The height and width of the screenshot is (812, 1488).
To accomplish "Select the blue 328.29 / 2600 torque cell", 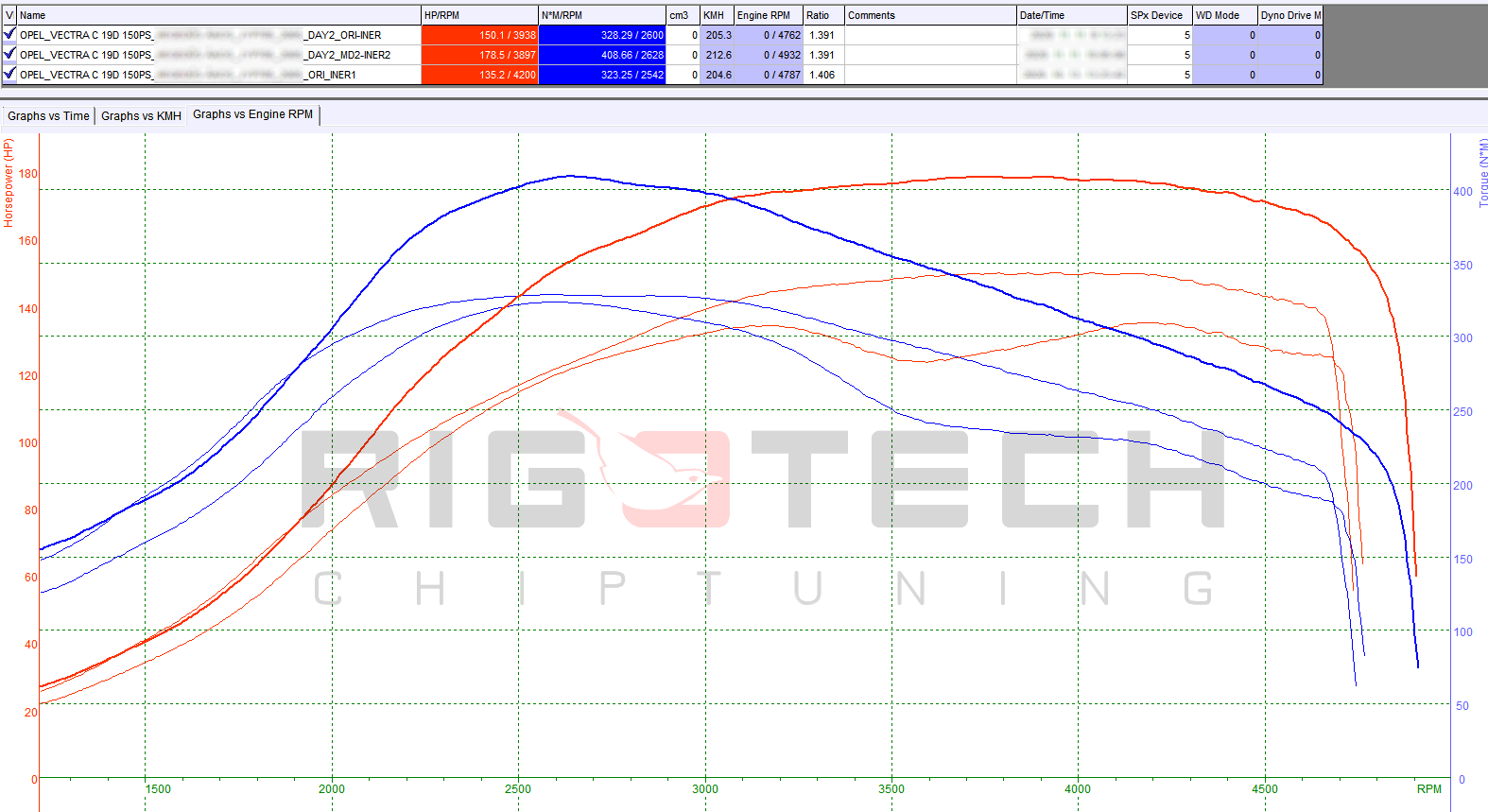I will [x=602, y=35].
